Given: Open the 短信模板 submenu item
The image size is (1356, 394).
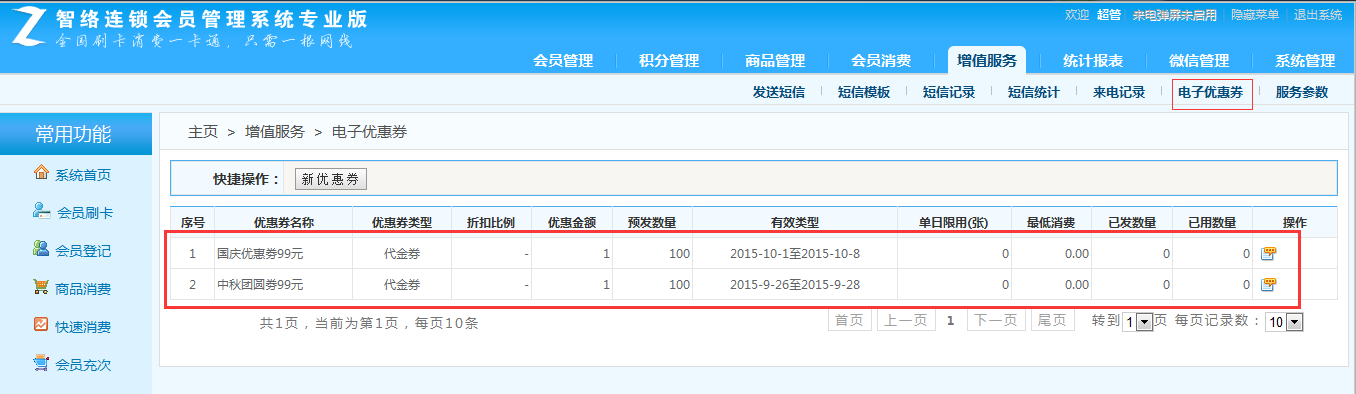Looking at the screenshot, I should point(864,92).
